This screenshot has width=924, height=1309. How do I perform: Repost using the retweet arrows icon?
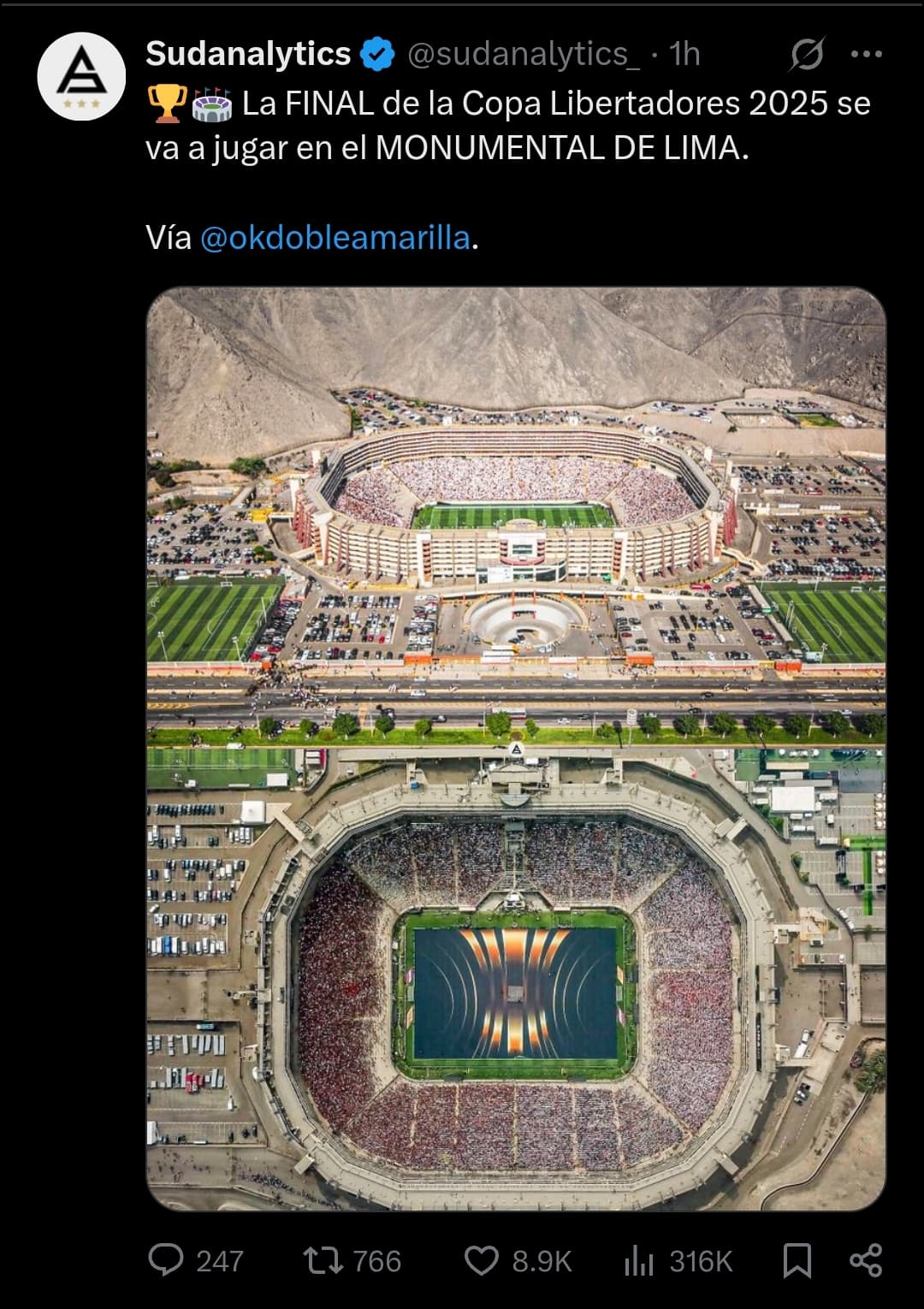323,1260
